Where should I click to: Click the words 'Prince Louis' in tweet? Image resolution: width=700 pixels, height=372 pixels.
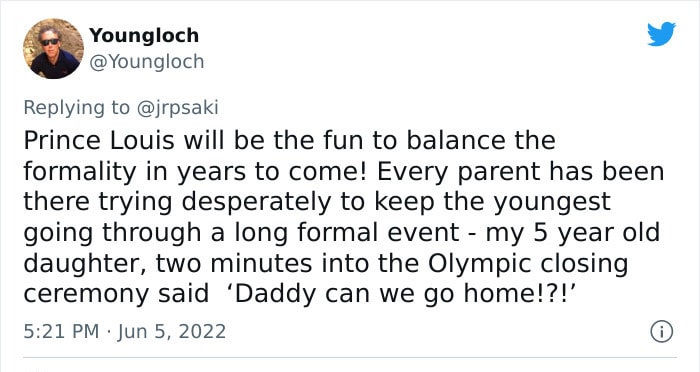click(x=99, y=140)
